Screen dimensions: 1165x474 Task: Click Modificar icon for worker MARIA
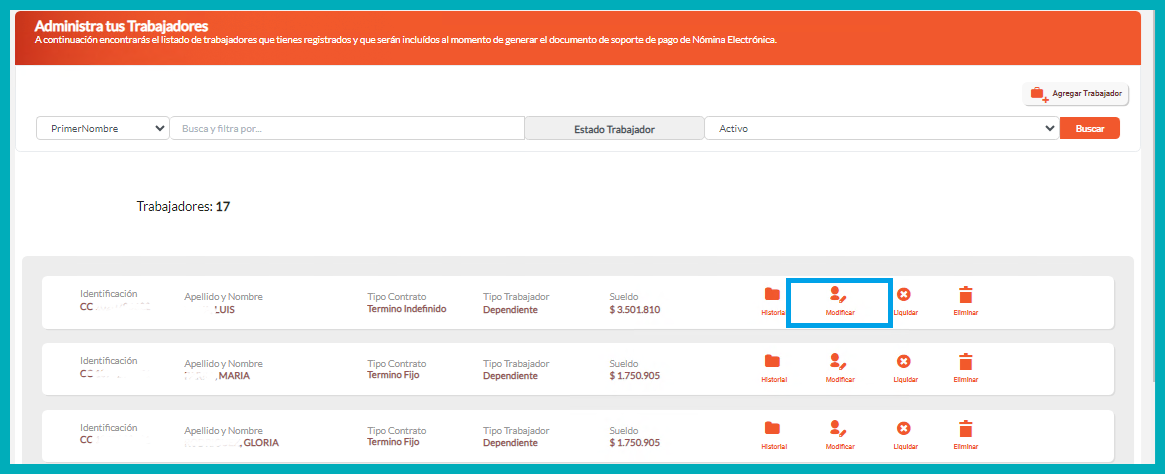click(838, 362)
